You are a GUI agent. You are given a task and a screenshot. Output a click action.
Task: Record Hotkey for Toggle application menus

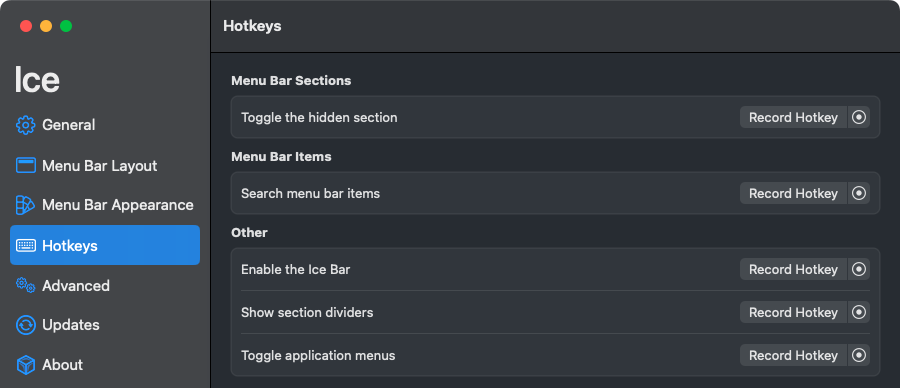(x=793, y=355)
